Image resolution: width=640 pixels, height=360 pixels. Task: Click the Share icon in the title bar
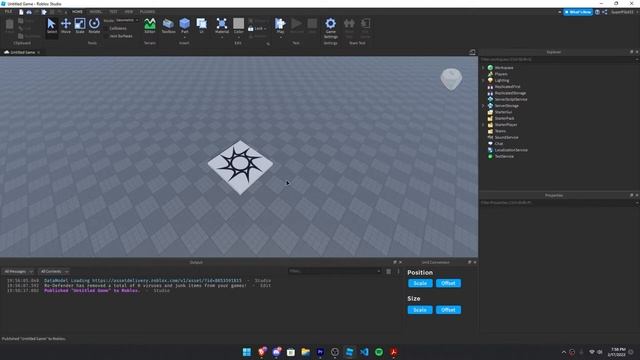604,12
